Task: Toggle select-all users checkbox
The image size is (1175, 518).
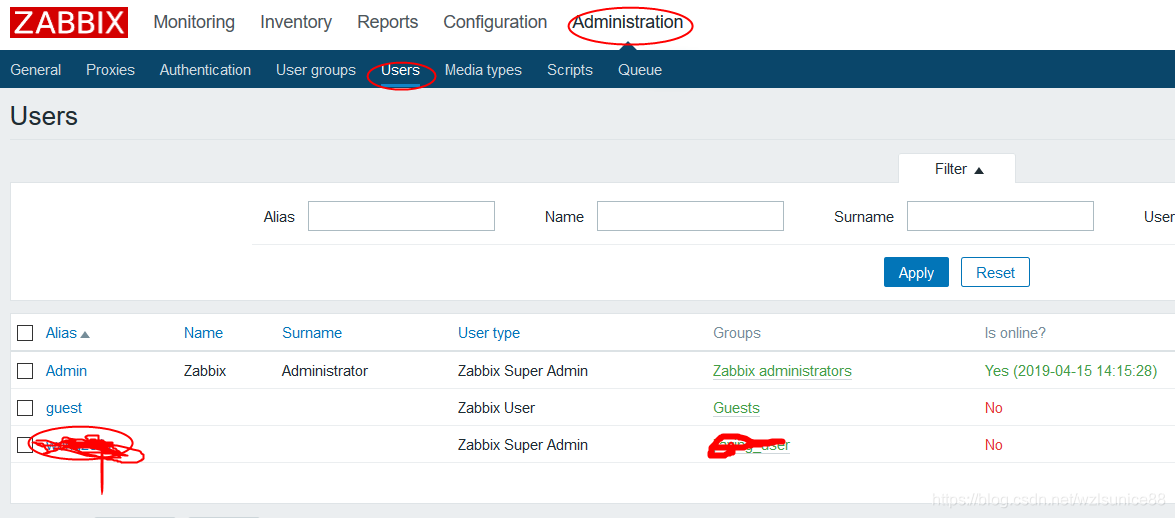Action: point(25,333)
